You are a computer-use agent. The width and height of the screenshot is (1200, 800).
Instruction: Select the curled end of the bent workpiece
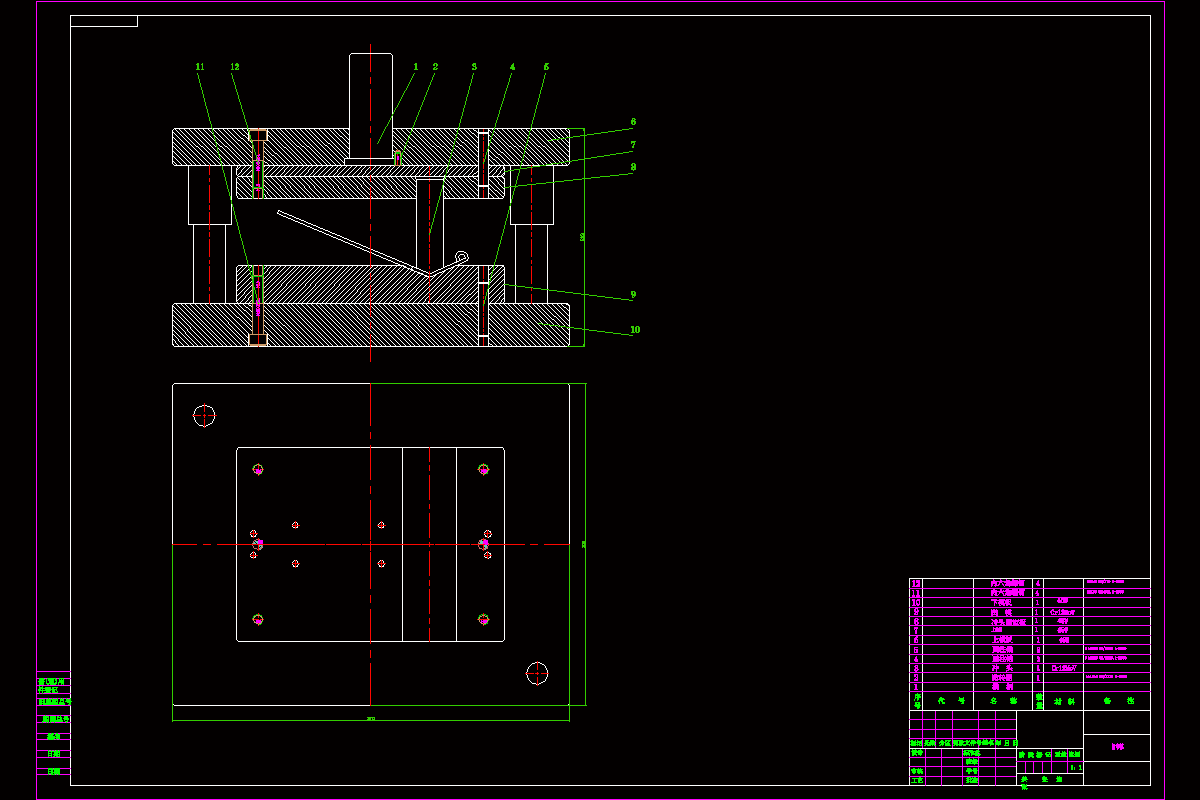click(x=462, y=257)
